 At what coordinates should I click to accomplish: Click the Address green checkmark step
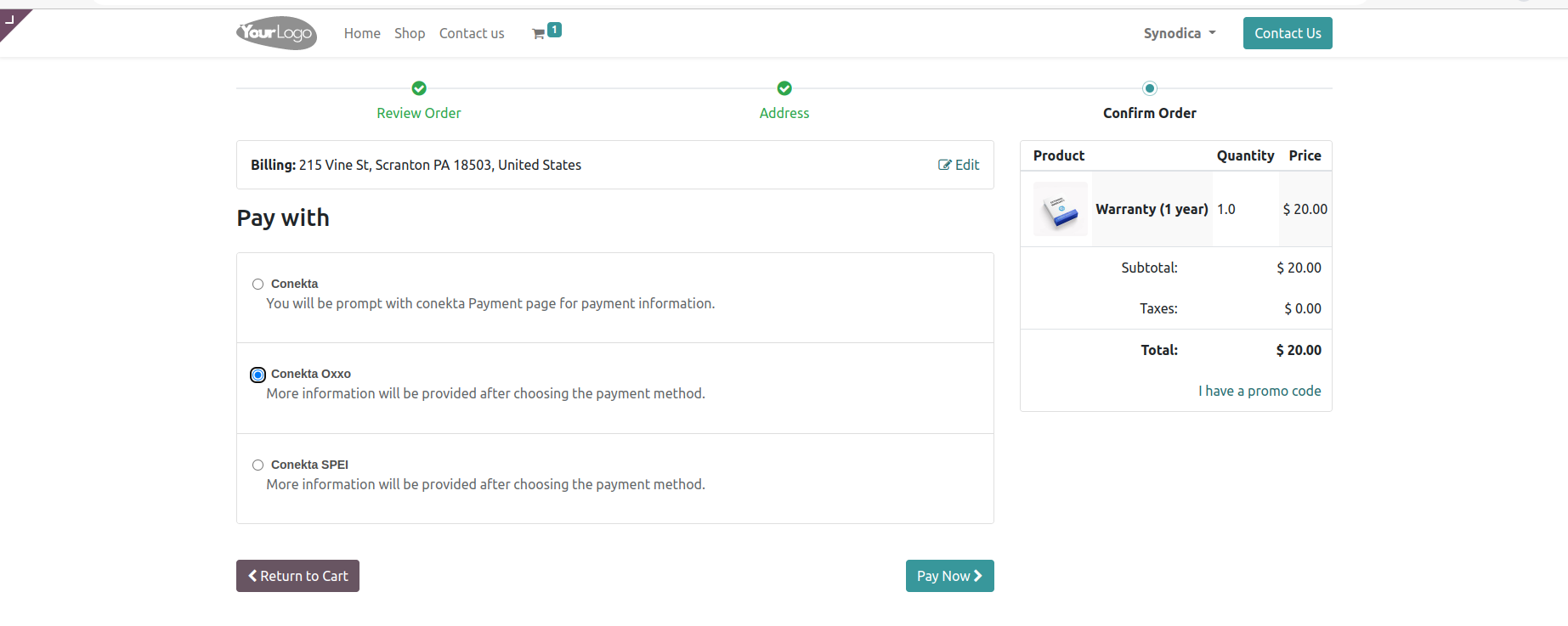pyautogui.click(x=784, y=88)
